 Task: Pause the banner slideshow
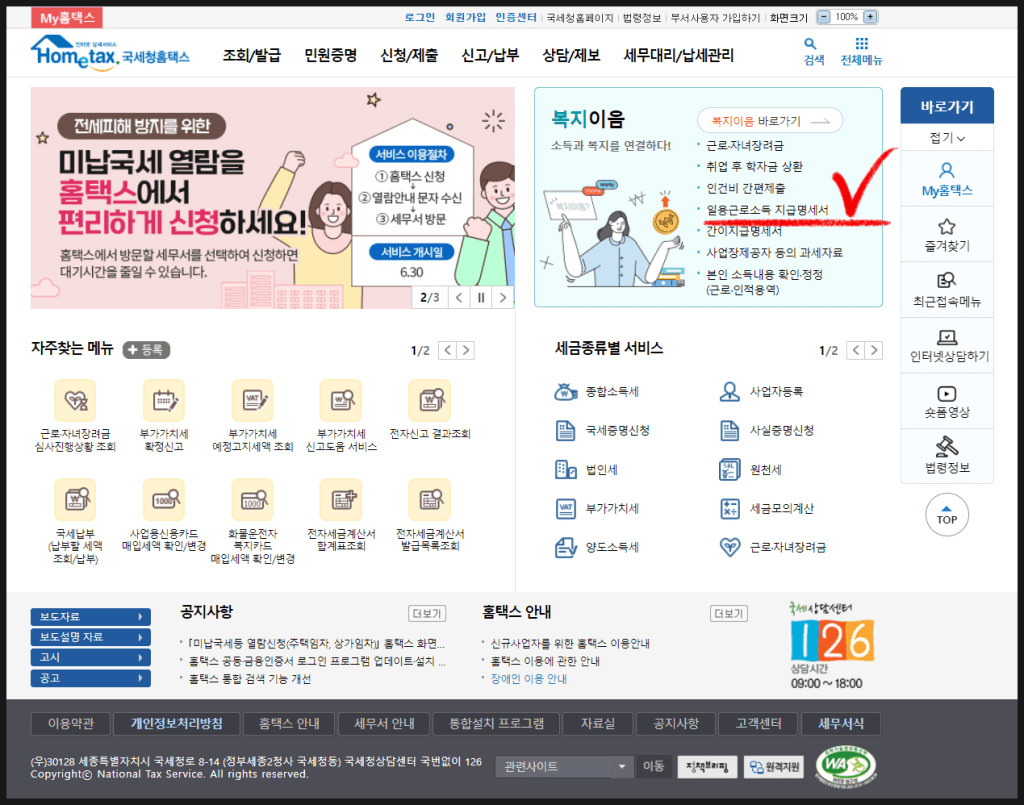click(x=481, y=297)
